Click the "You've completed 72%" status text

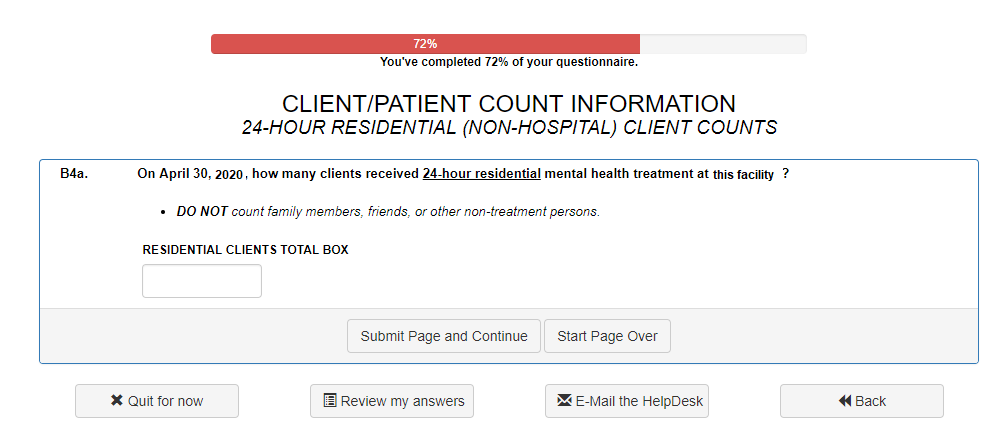(509, 62)
